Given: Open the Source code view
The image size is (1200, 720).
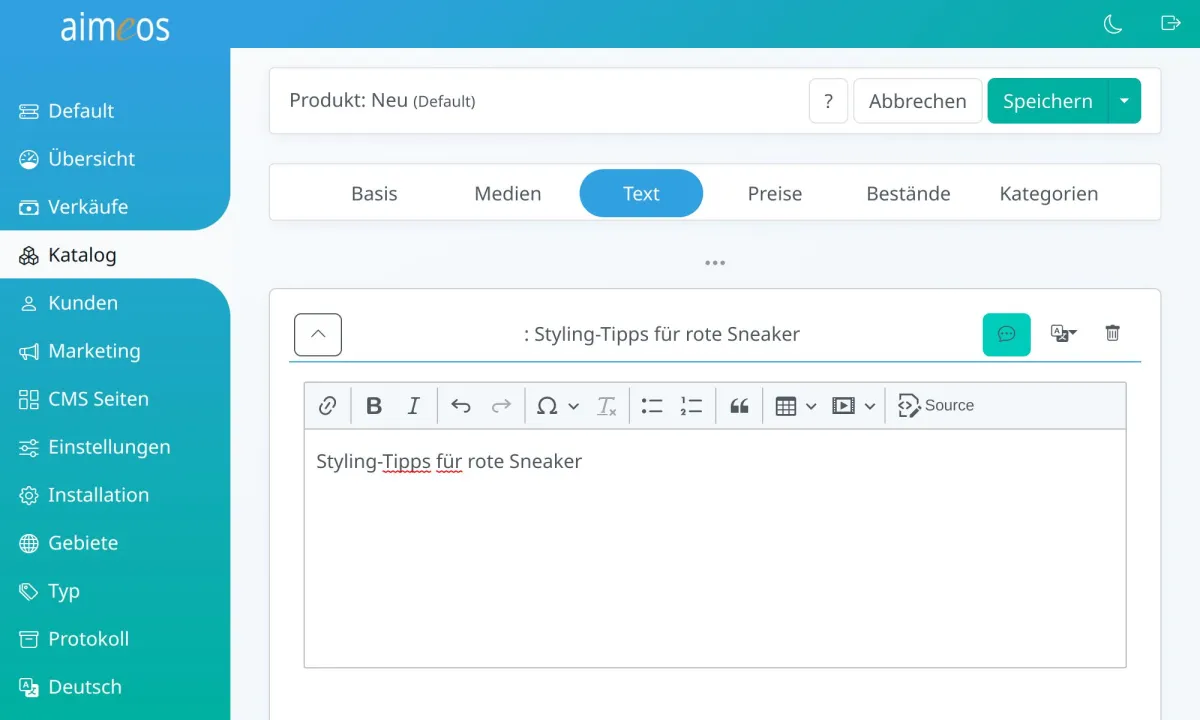Looking at the screenshot, I should (936, 405).
